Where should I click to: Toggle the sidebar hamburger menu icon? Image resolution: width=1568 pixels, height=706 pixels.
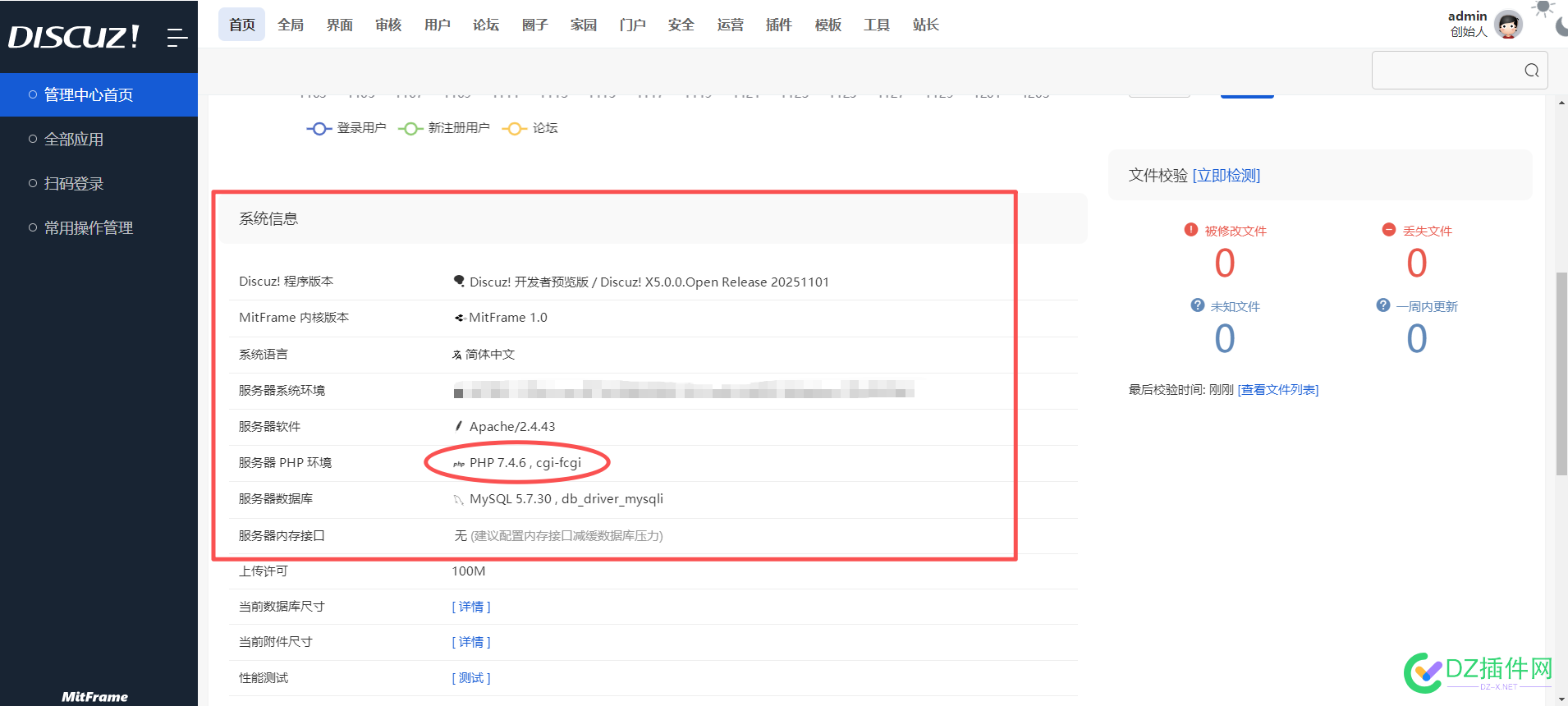[177, 37]
